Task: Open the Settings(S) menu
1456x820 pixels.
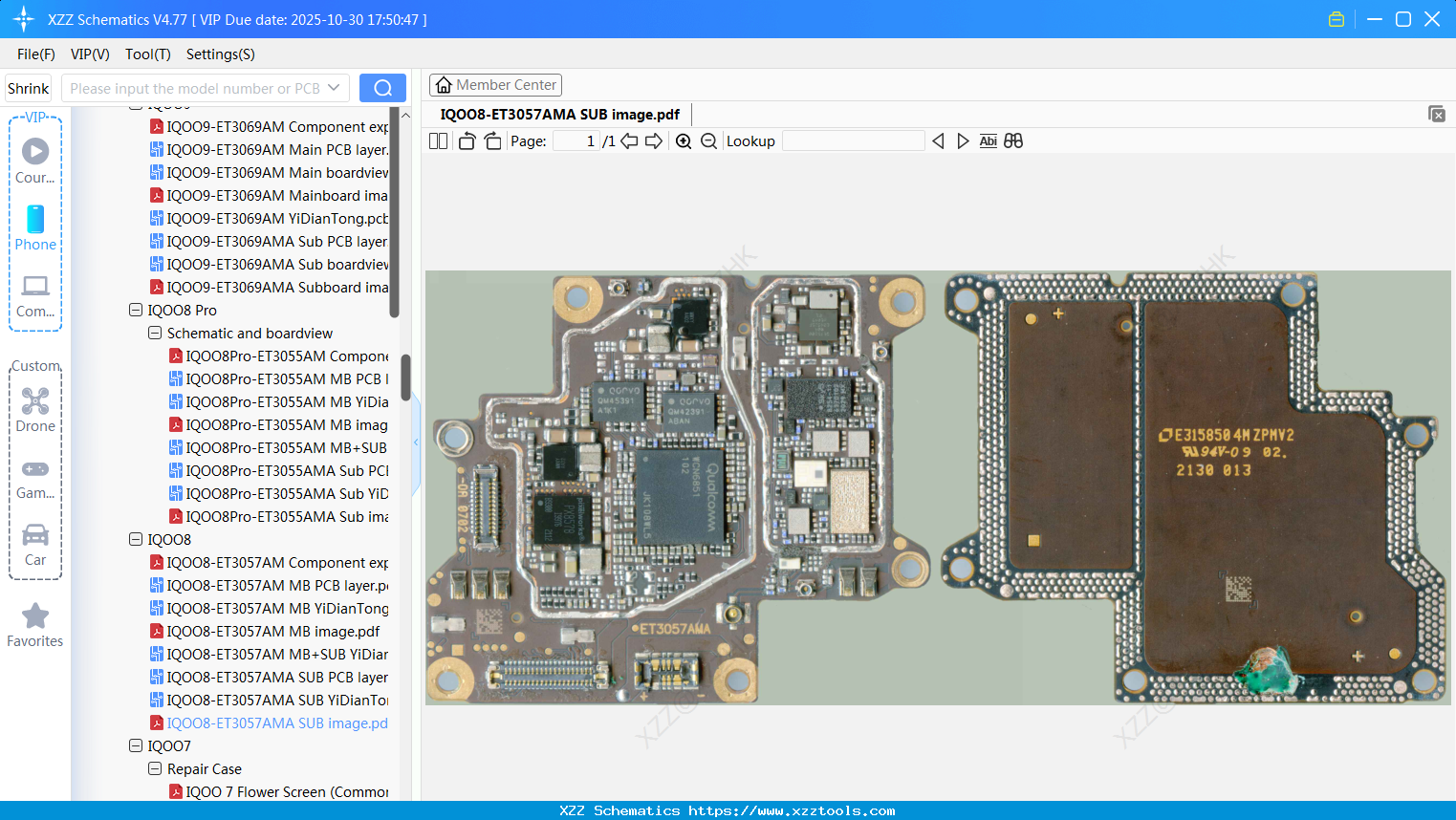Action: pyautogui.click(x=220, y=54)
